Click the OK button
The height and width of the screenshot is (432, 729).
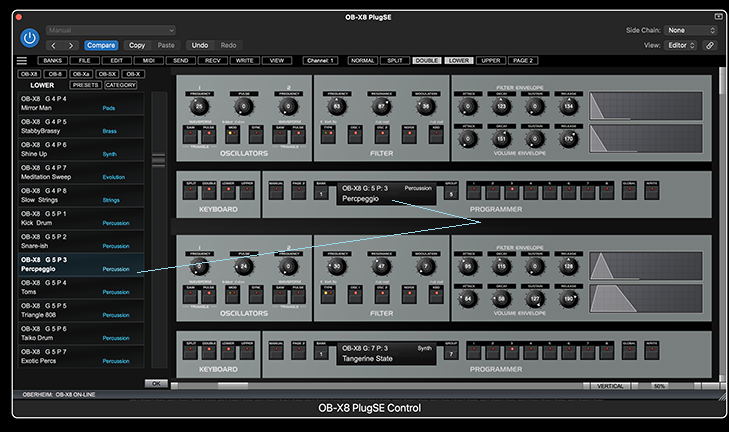point(156,384)
